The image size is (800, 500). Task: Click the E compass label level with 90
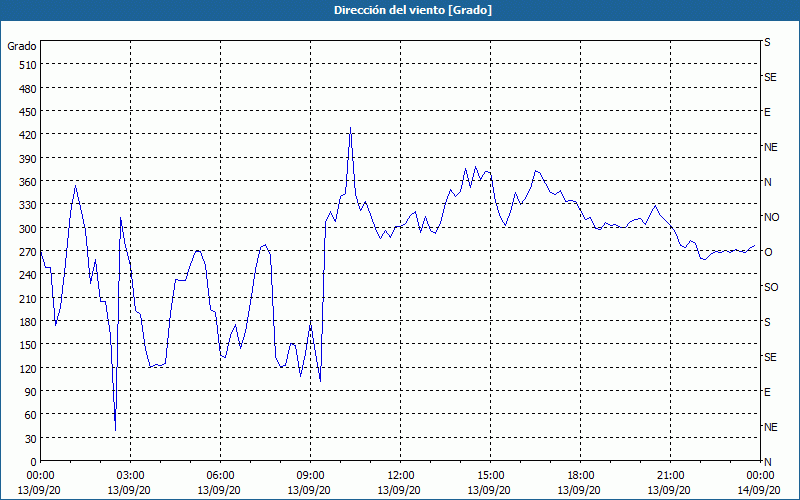(x=767, y=392)
